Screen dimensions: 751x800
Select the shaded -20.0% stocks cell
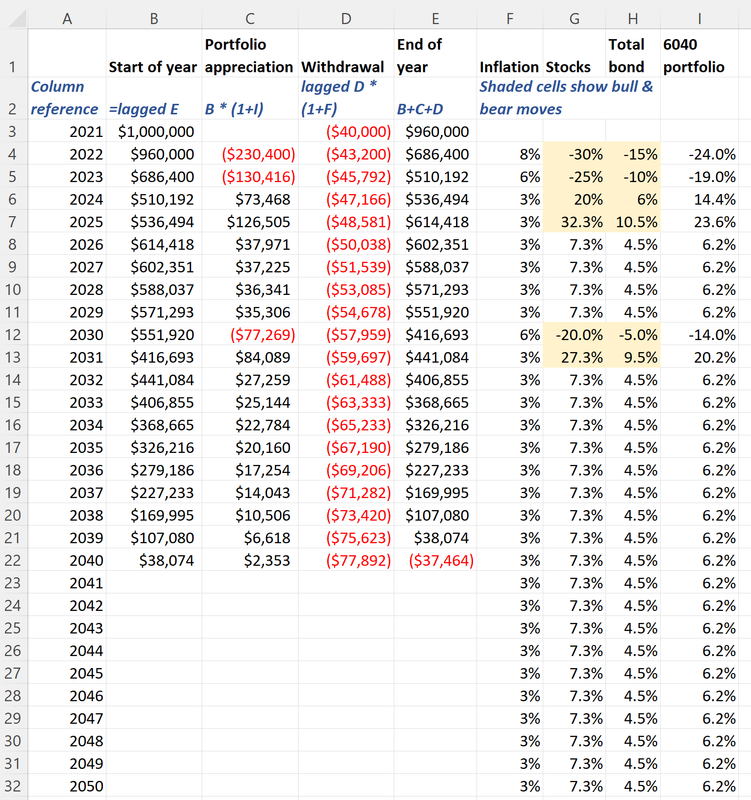[x=574, y=335]
